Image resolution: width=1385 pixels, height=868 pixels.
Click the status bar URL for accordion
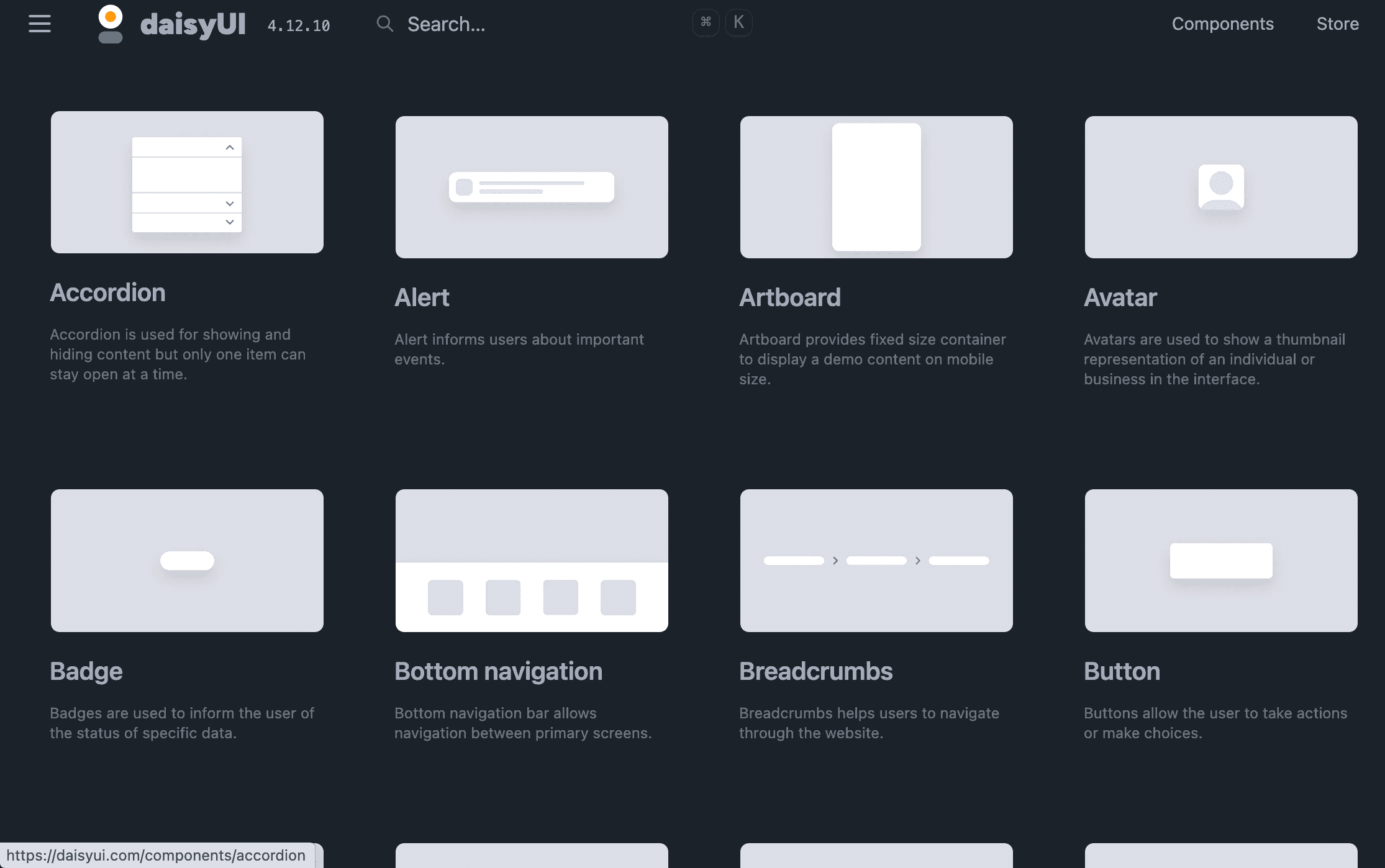click(x=156, y=856)
